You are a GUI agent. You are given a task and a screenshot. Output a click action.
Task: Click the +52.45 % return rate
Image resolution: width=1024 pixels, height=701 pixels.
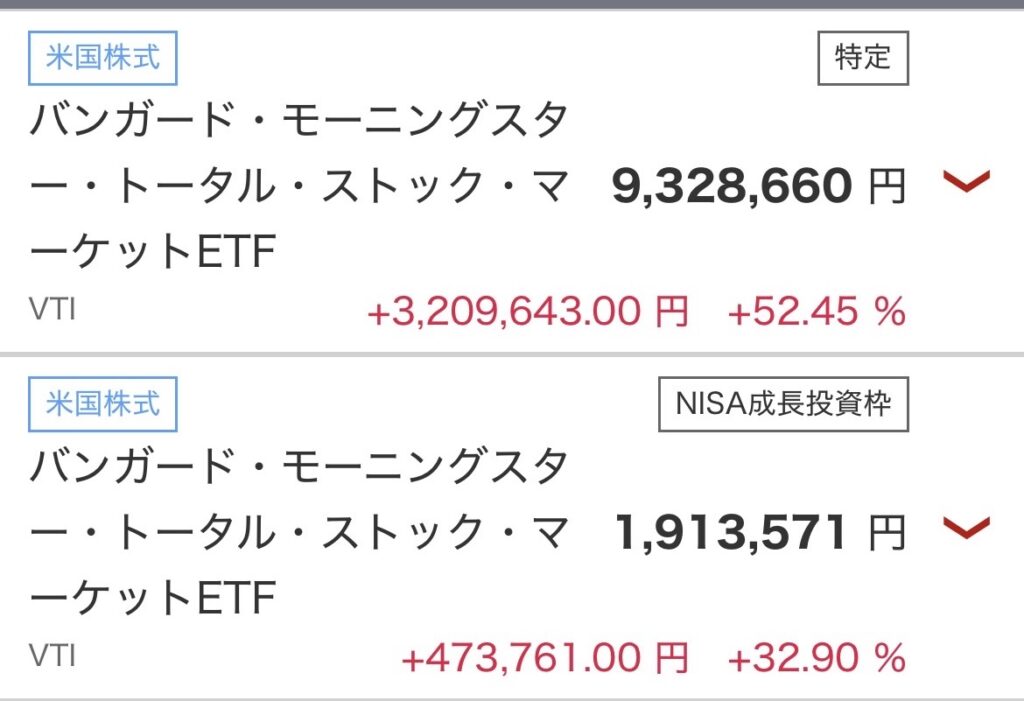pos(816,311)
